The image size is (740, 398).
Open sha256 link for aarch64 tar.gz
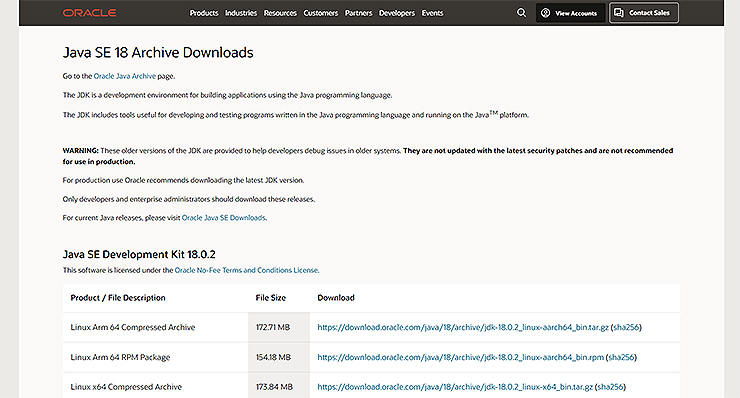[x=626, y=327]
